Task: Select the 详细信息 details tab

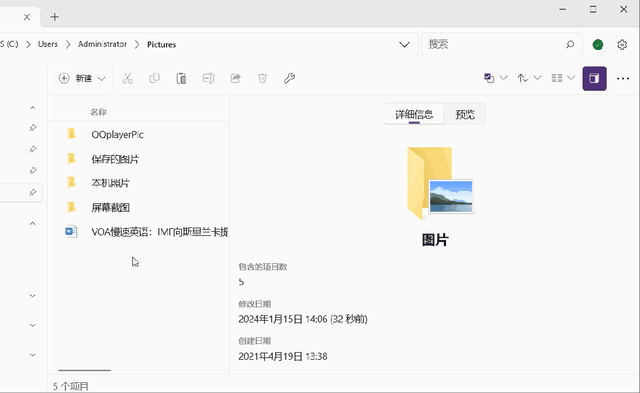Action: tap(414, 114)
